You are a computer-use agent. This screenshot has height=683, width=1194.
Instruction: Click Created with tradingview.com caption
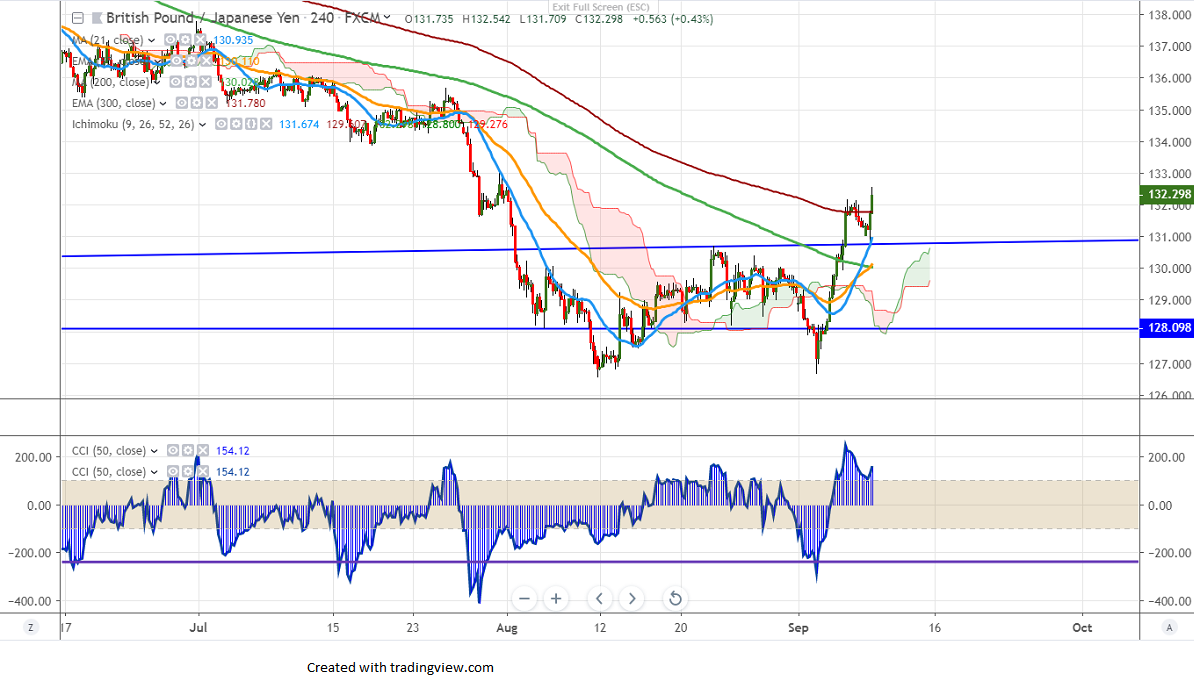tap(401, 668)
